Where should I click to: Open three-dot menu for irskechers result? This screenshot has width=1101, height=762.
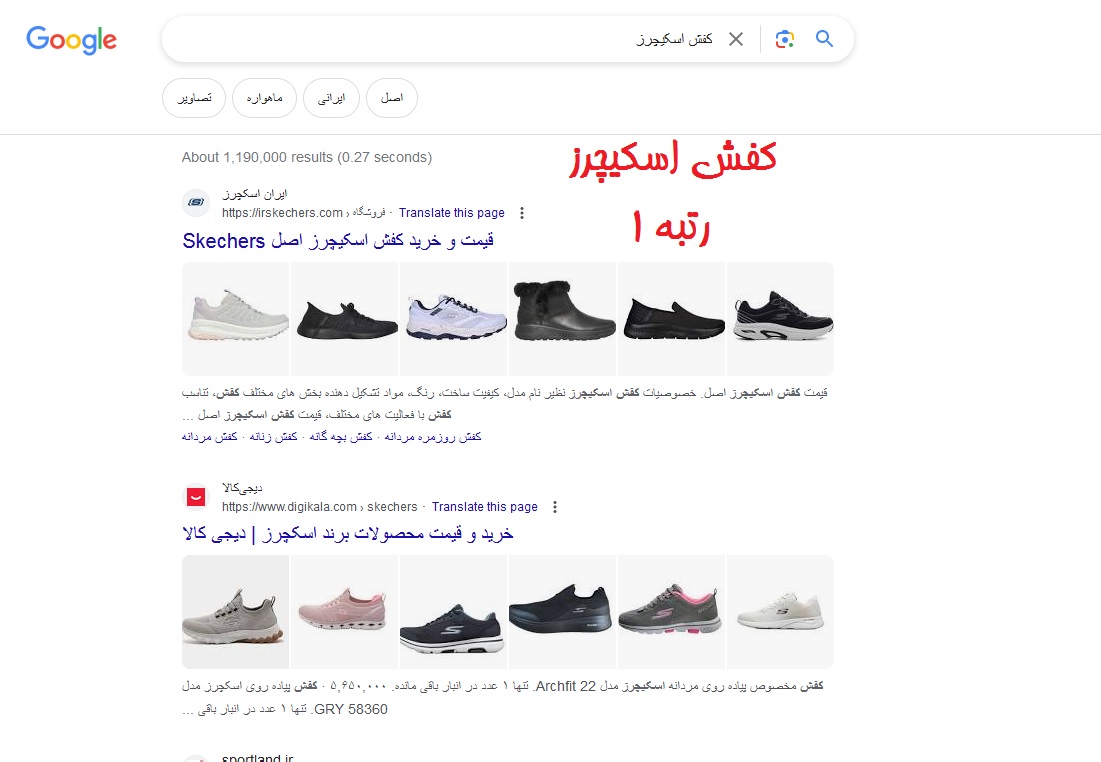[522, 213]
